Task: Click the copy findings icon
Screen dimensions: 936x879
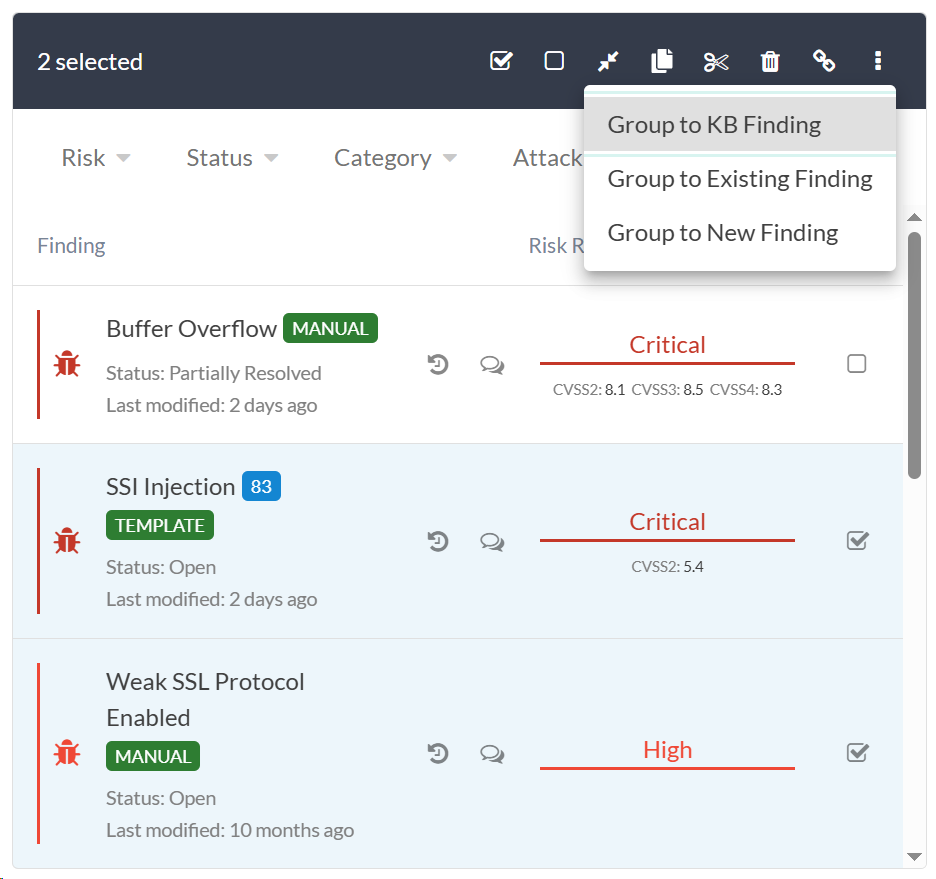Action: 661,61
